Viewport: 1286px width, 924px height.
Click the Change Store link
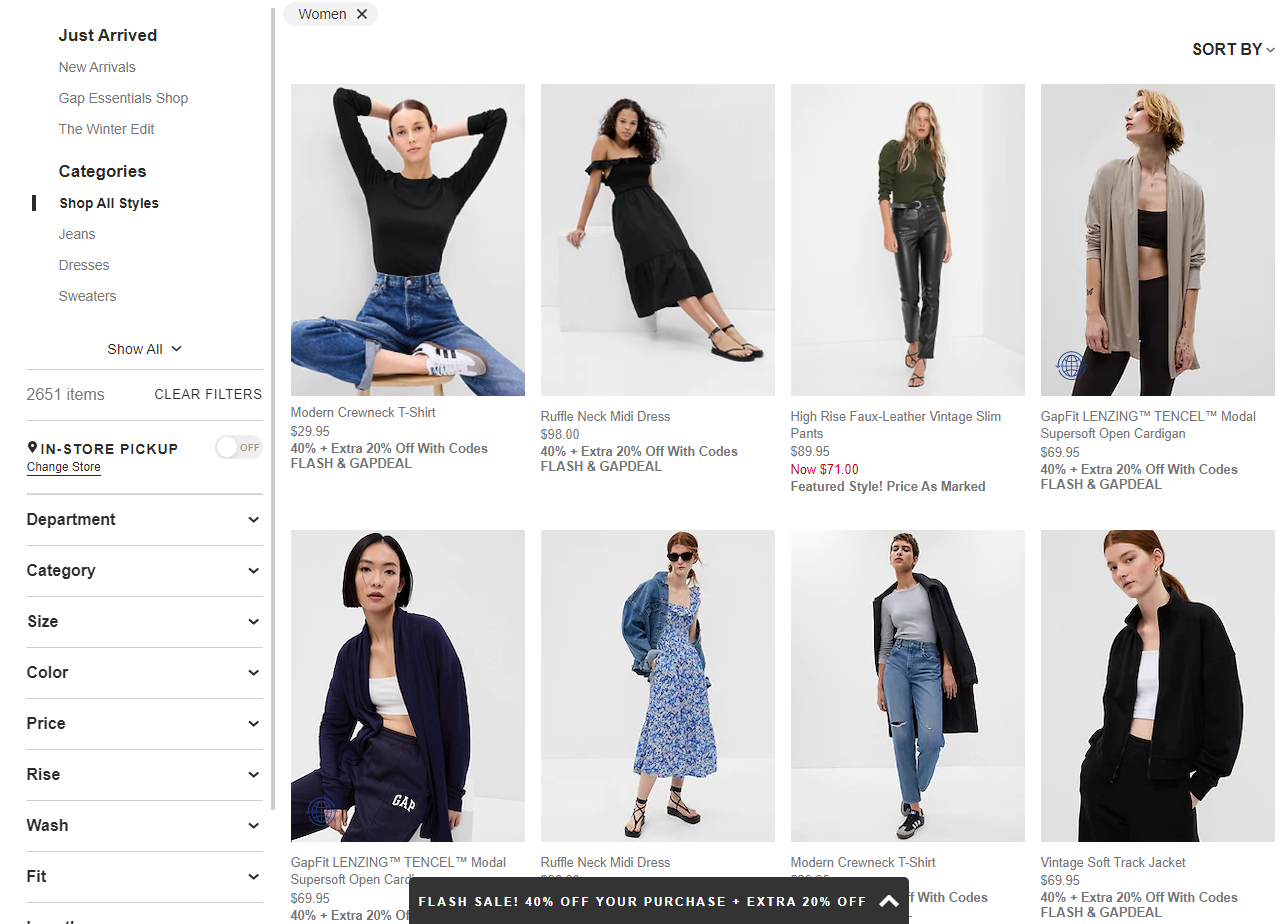pyautogui.click(x=64, y=467)
